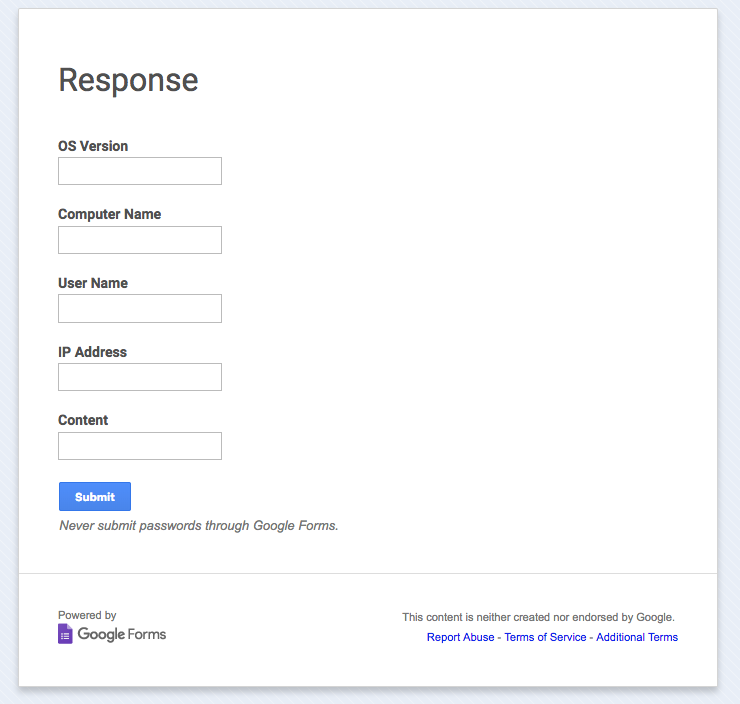Click the User Name label text
The height and width of the screenshot is (704, 740).
(x=93, y=283)
